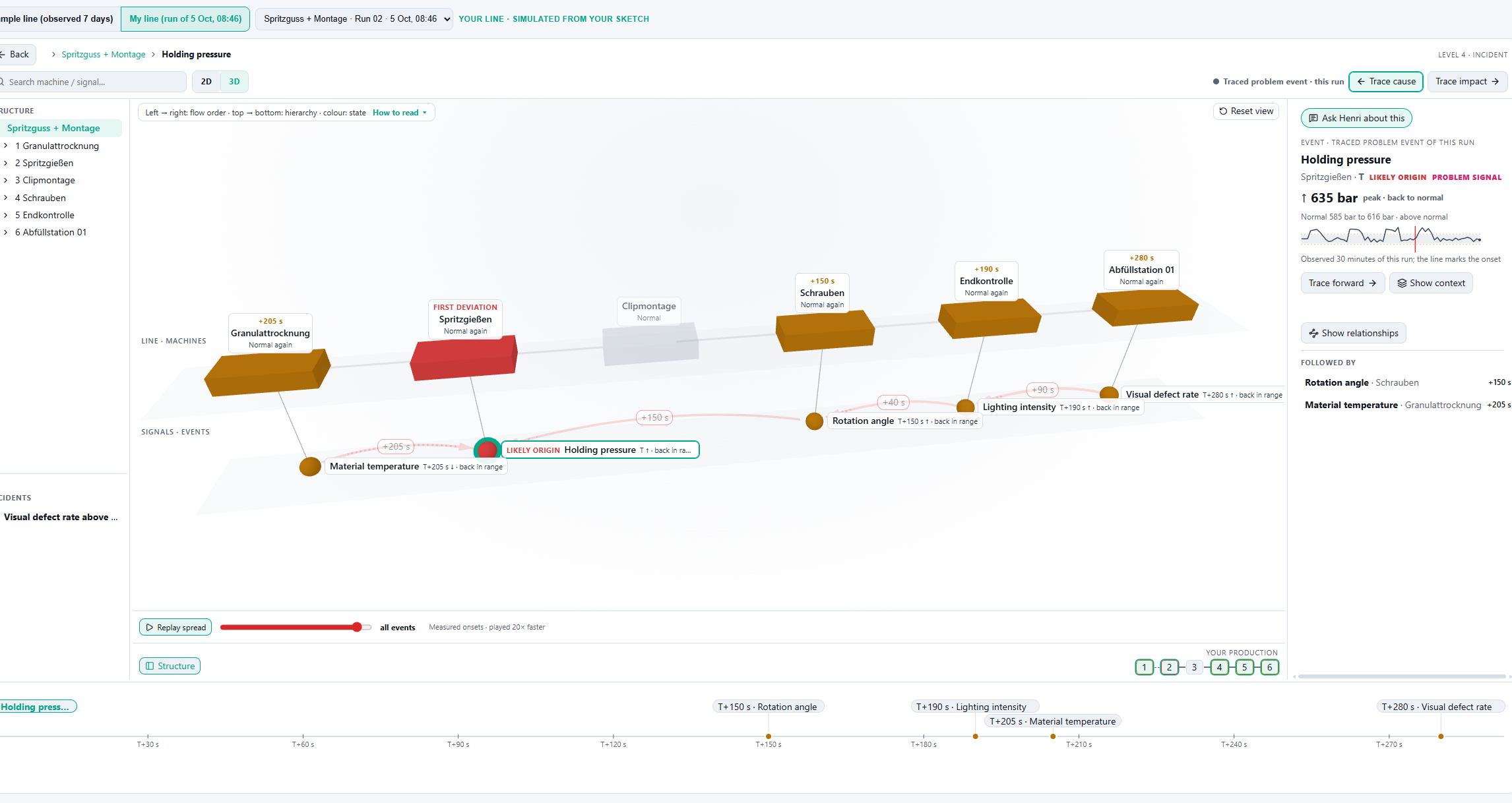Click T+150 s Rotation angle timeline label

click(x=769, y=707)
